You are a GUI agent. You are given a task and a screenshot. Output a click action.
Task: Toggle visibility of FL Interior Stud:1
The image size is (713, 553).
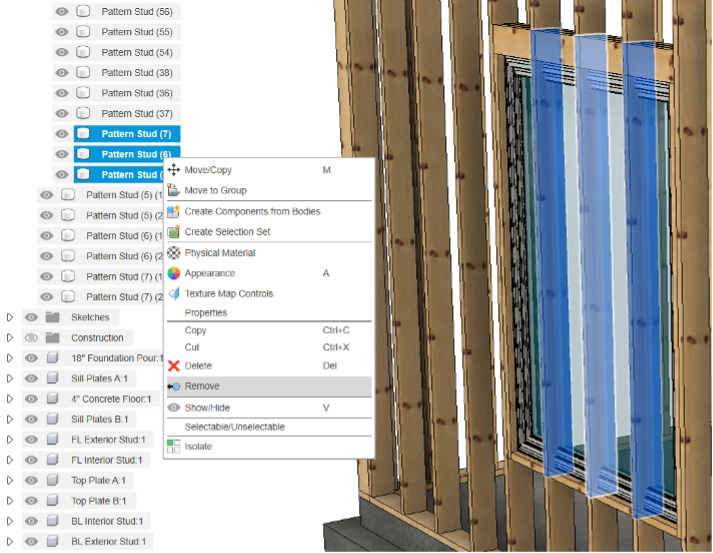[x=31, y=460]
